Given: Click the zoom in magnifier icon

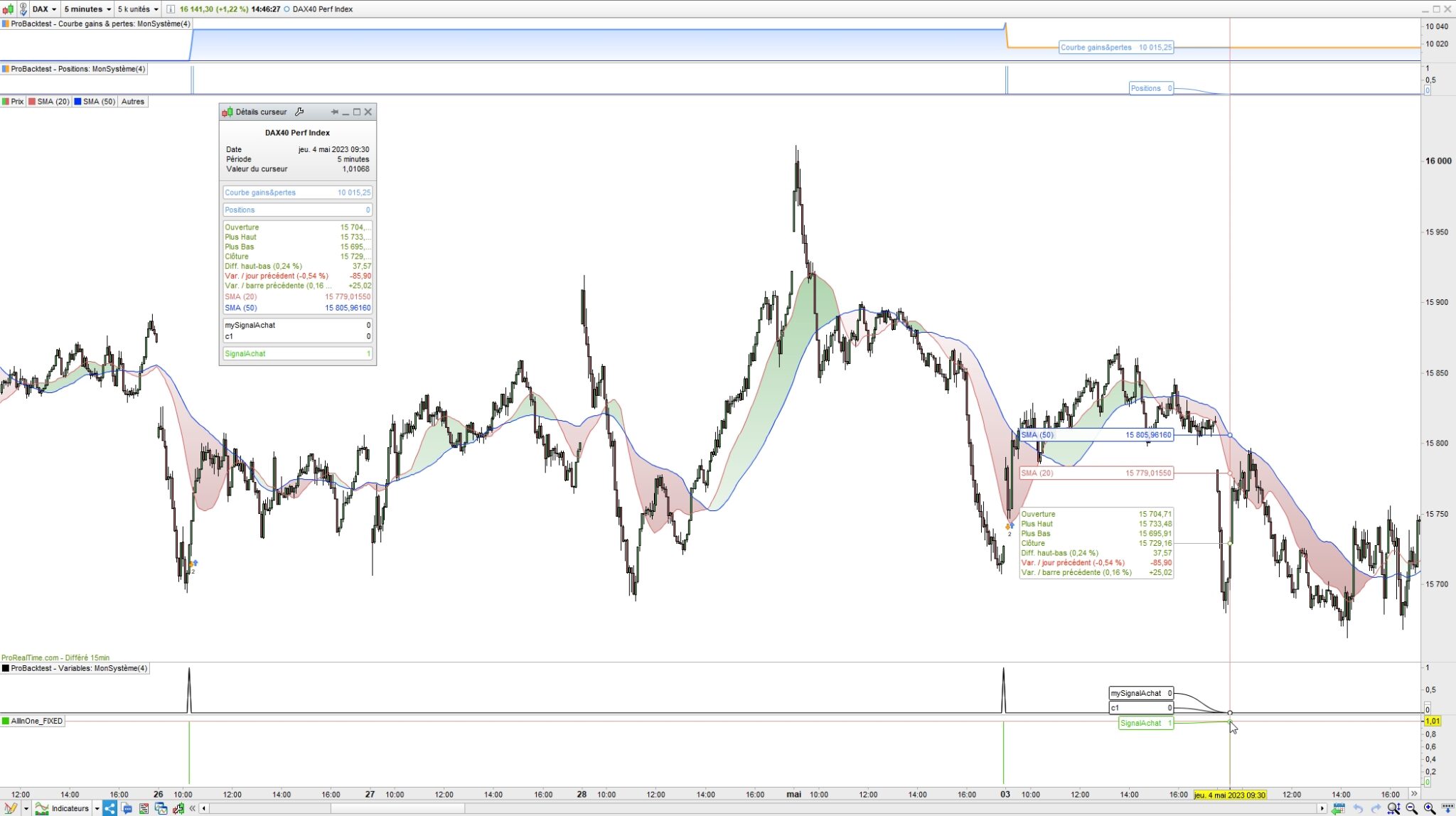Looking at the screenshot, I should click(x=1430, y=808).
